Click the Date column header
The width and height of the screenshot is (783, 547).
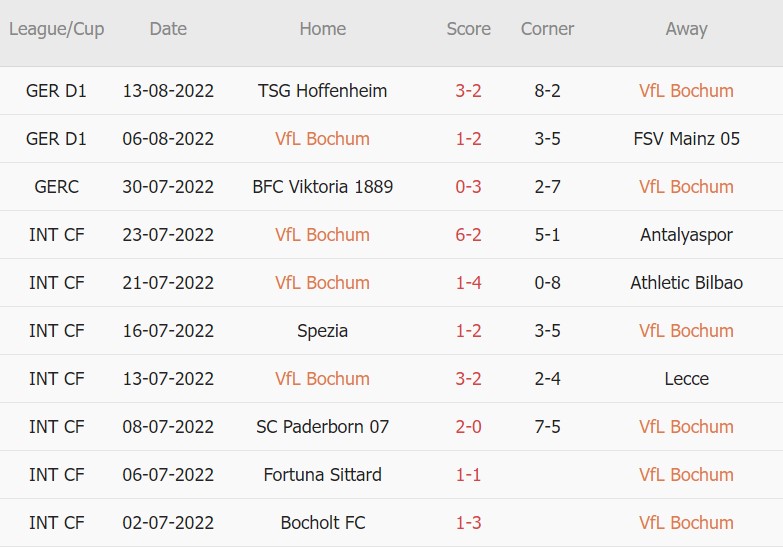[168, 29]
